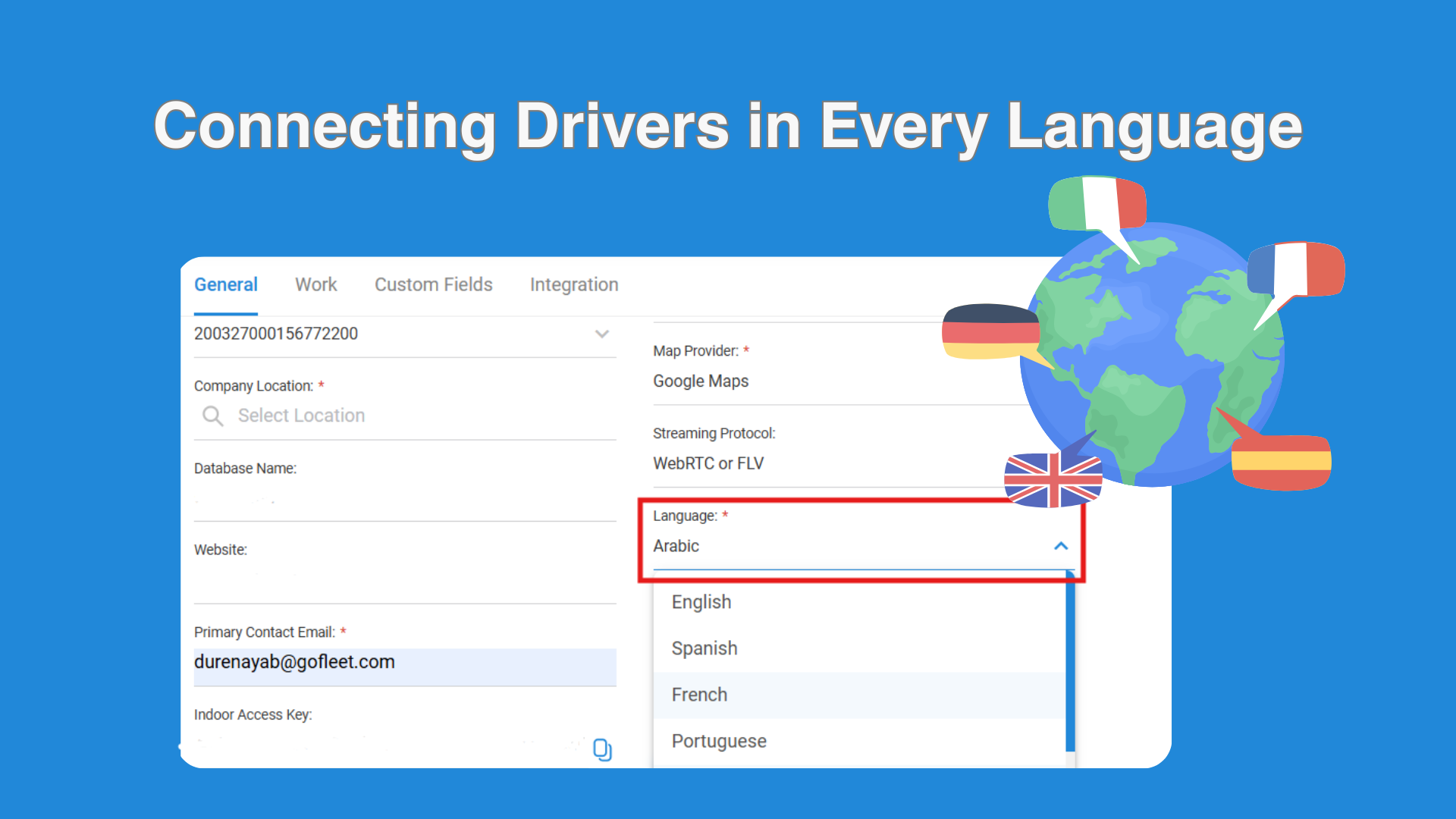Go to the Integration tab
This screenshot has width=1456, height=819.
click(x=574, y=284)
